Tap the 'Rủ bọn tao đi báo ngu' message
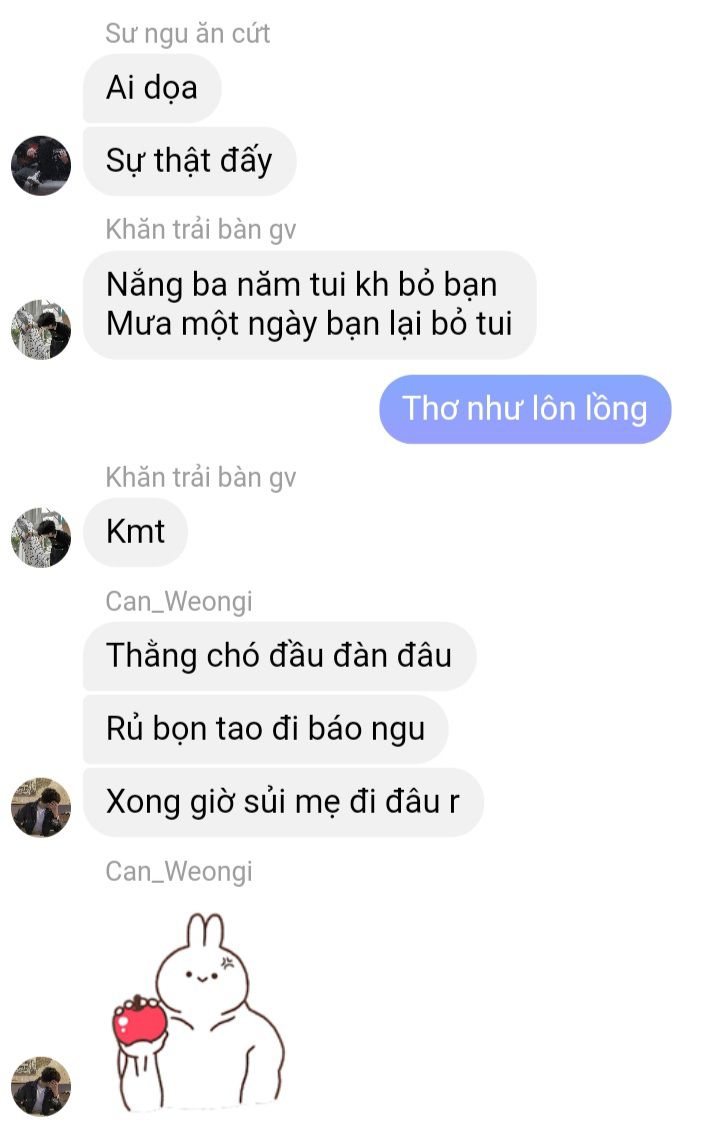This screenshot has width=720, height=1129. click(x=266, y=729)
